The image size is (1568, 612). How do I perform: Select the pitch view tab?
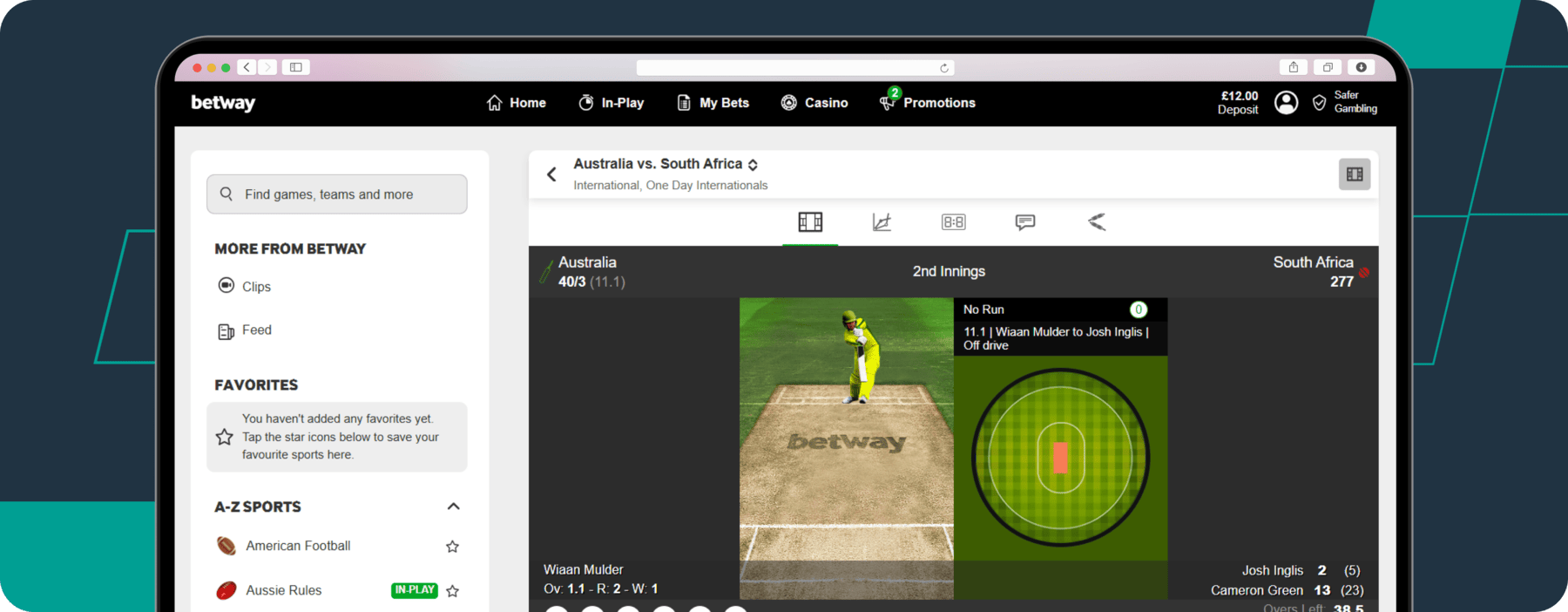coord(810,222)
